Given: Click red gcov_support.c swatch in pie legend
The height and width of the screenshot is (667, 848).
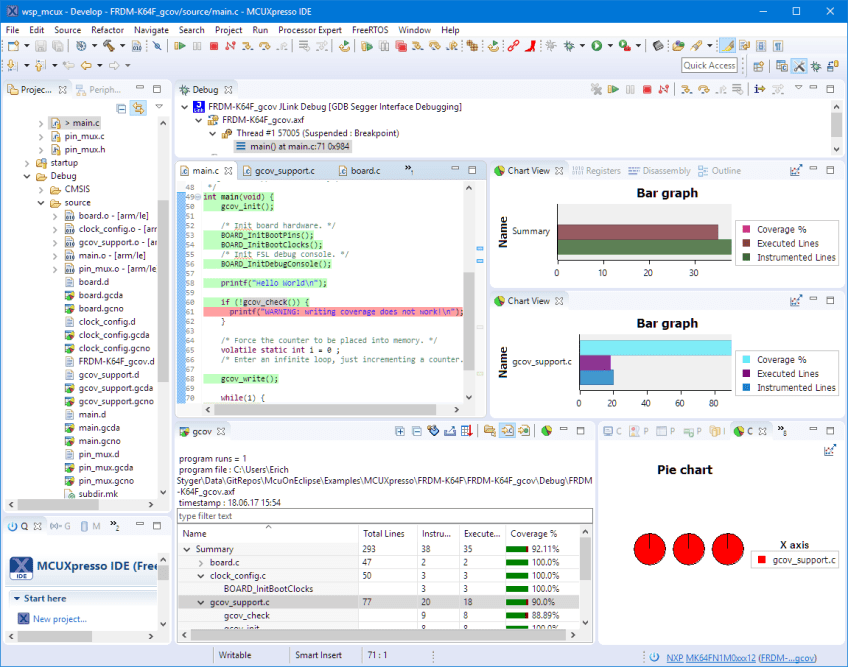Looking at the screenshot, I should point(761,560).
